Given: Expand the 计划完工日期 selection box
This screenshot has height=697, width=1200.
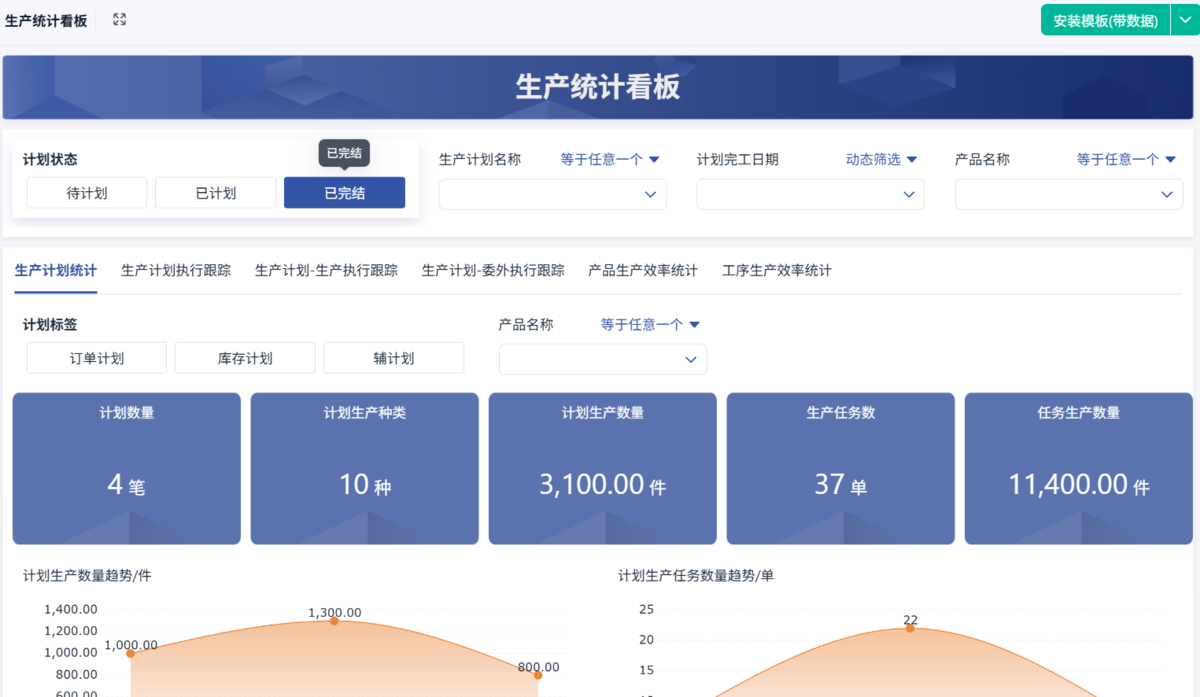Looking at the screenshot, I should click(810, 194).
